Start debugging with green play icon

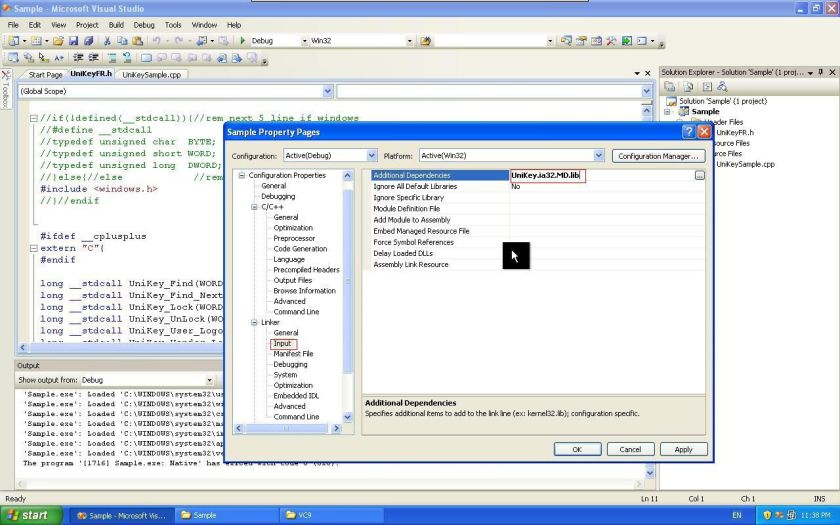(243, 41)
